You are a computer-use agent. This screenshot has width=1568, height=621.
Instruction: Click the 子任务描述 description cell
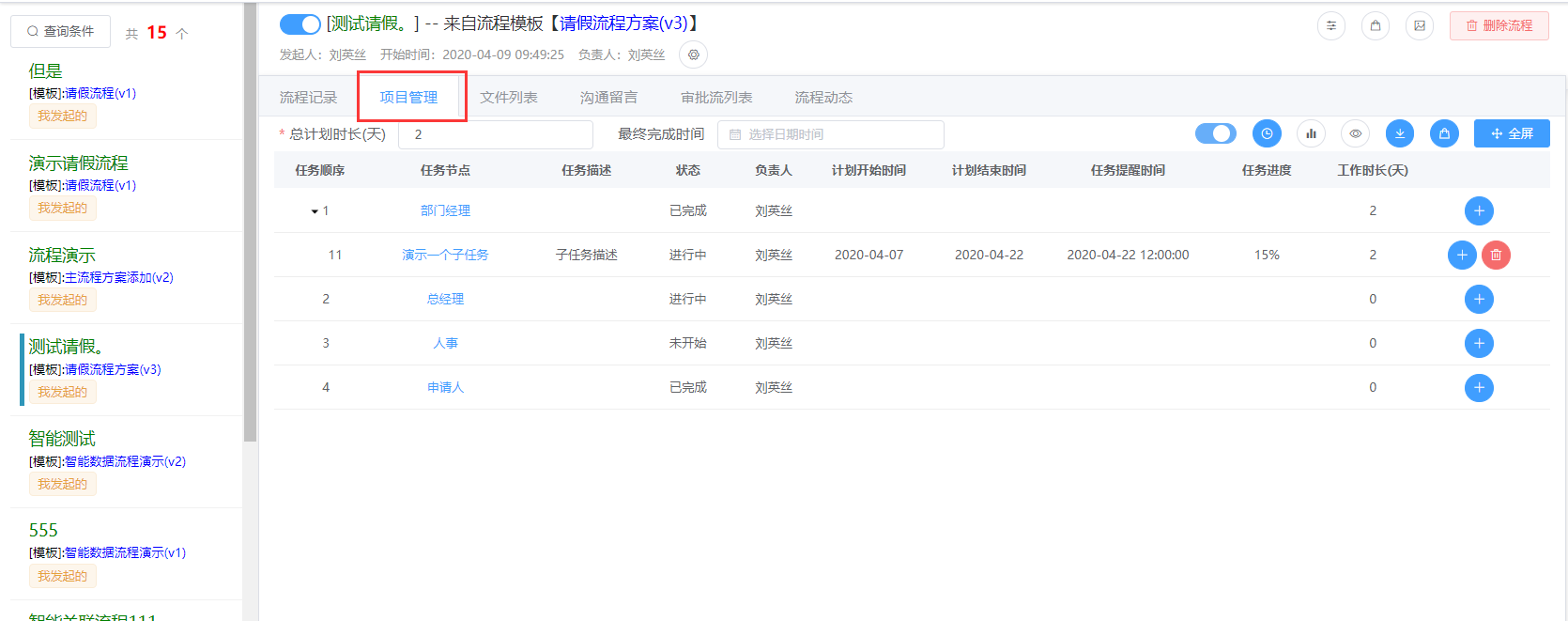586,255
